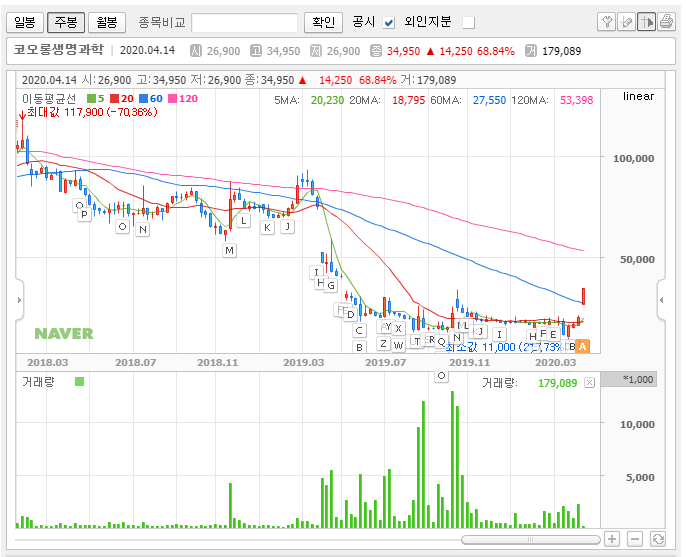Click the 시 open-price icon
Image resolution: width=686 pixels, height=557 pixels.
click(196, 51)
